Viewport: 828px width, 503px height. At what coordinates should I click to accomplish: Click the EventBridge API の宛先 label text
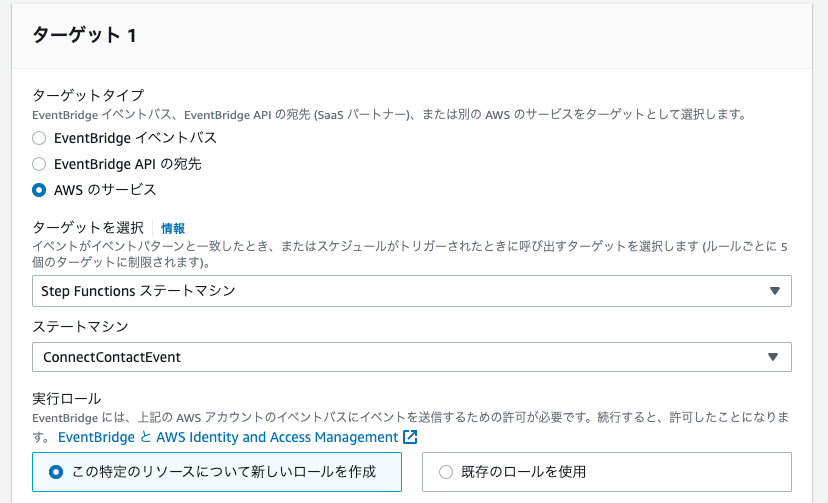click(127, 164)
